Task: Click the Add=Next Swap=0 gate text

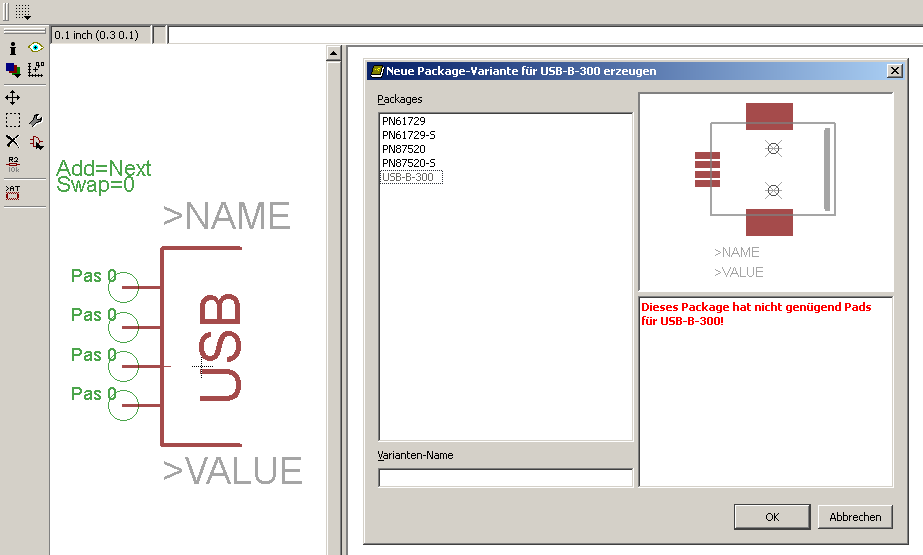Action: 104,176
